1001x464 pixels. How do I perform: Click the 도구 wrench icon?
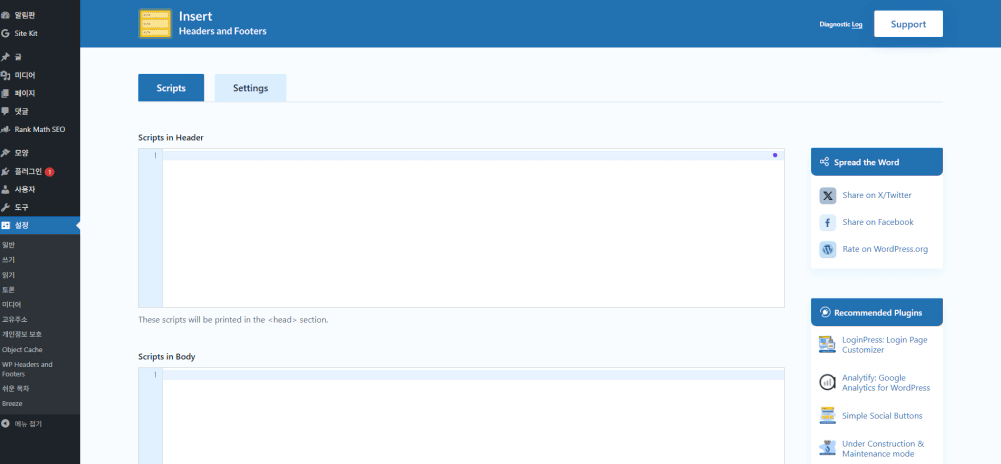click(x=5, y=207)
